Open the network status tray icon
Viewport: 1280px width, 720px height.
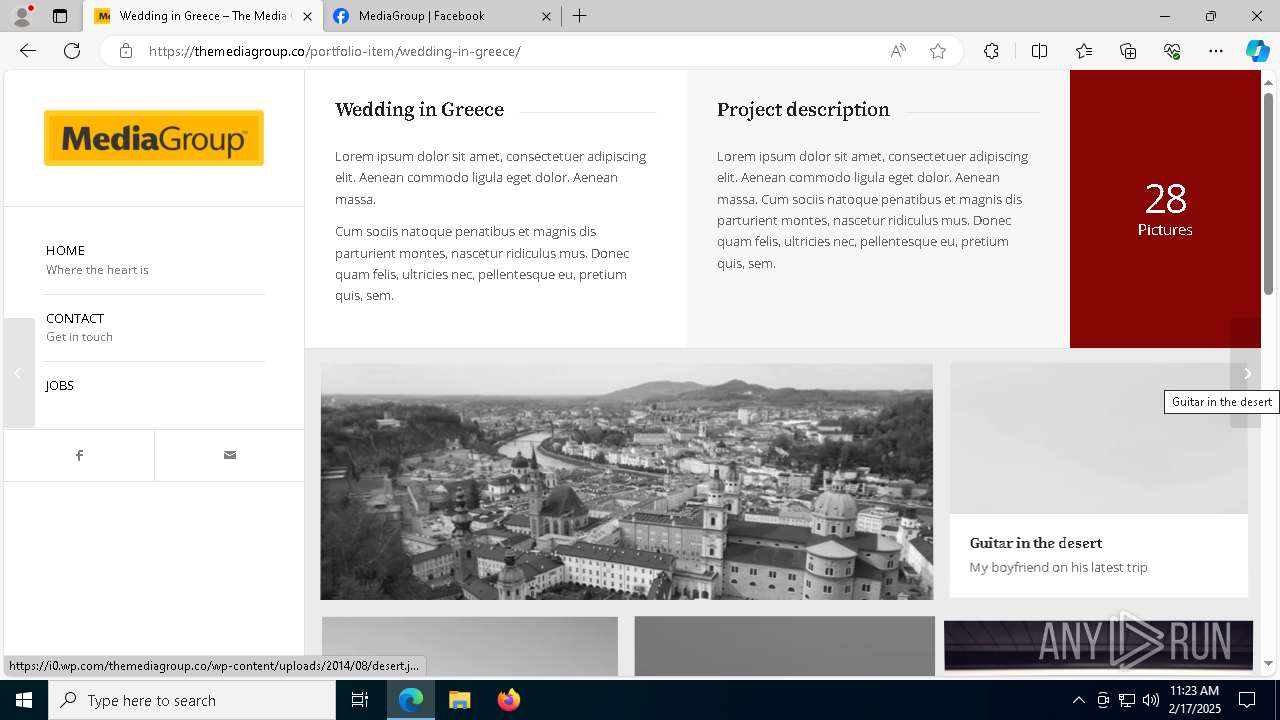(x=1127, y=700)
